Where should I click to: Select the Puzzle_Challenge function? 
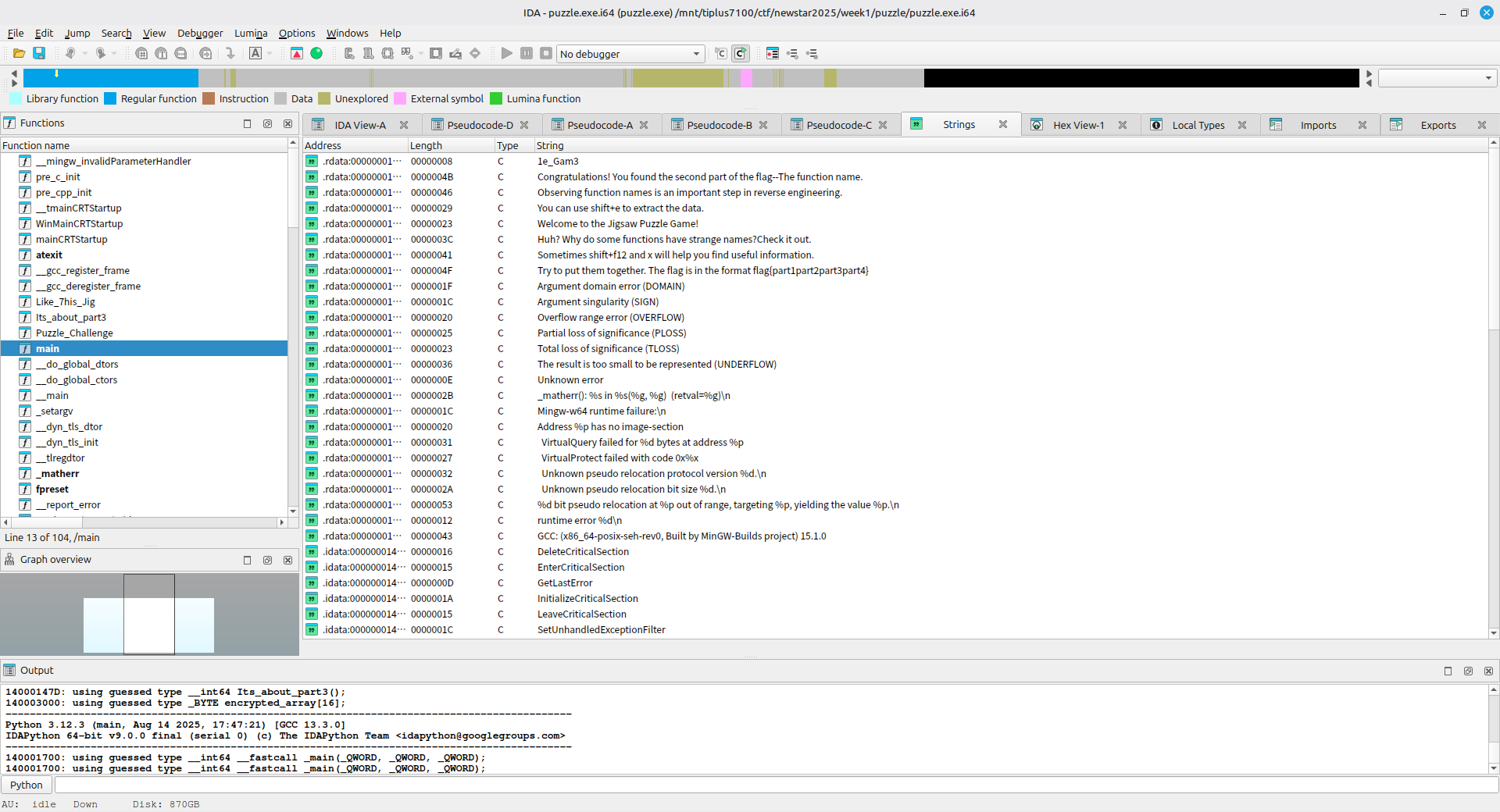click(x=74, y=333)
